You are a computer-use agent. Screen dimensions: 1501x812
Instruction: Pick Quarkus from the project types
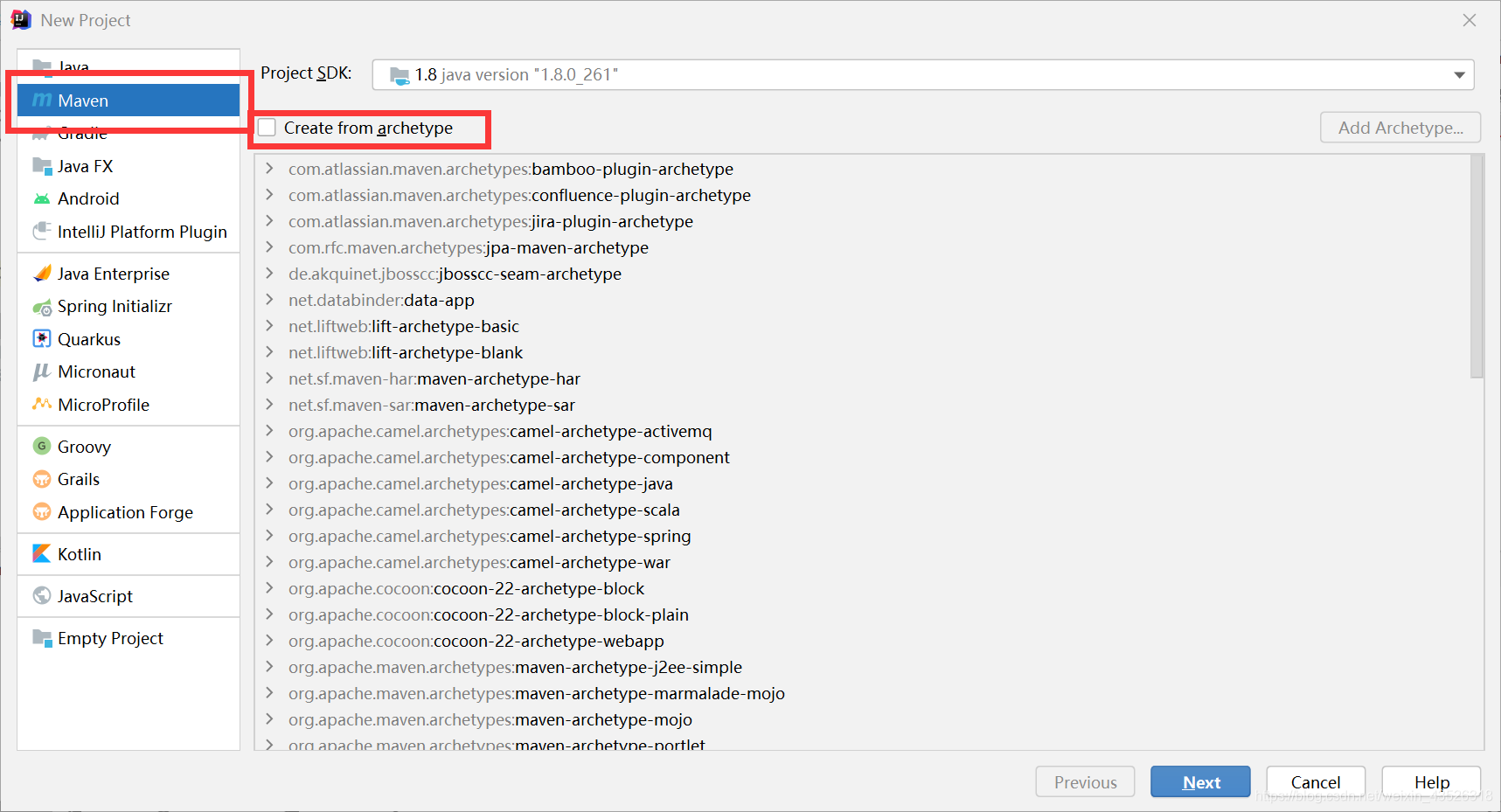[x=129, y=339]
